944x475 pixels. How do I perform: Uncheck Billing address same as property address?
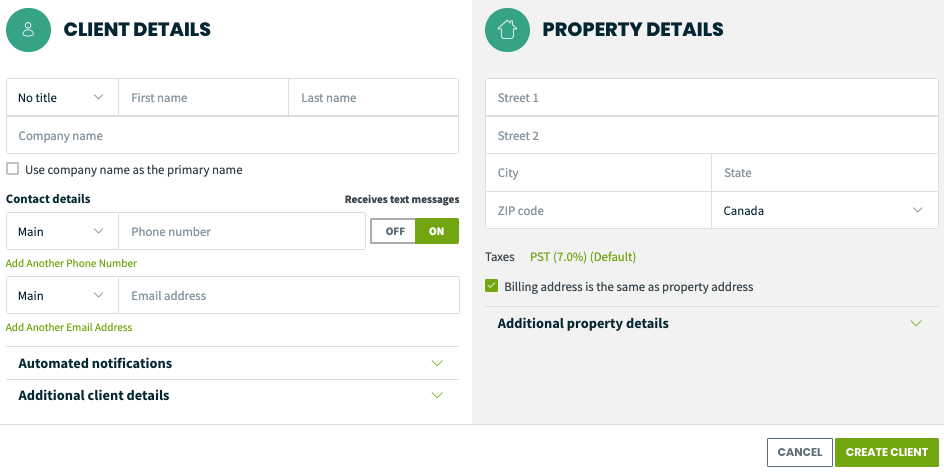pos(491,286)
